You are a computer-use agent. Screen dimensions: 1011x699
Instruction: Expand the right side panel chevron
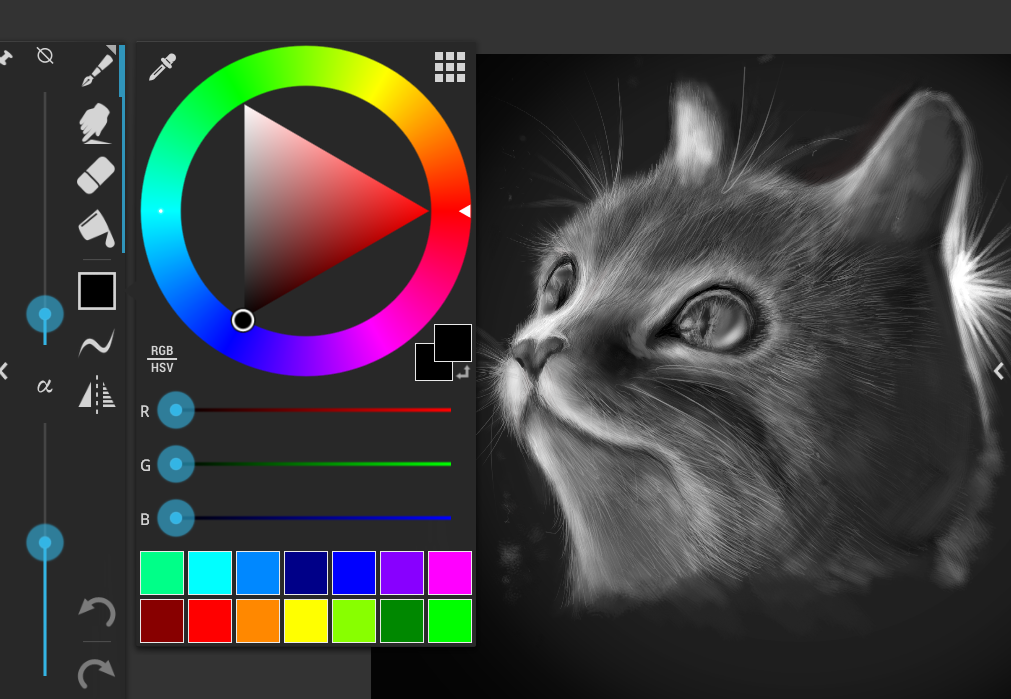point(999,371)
